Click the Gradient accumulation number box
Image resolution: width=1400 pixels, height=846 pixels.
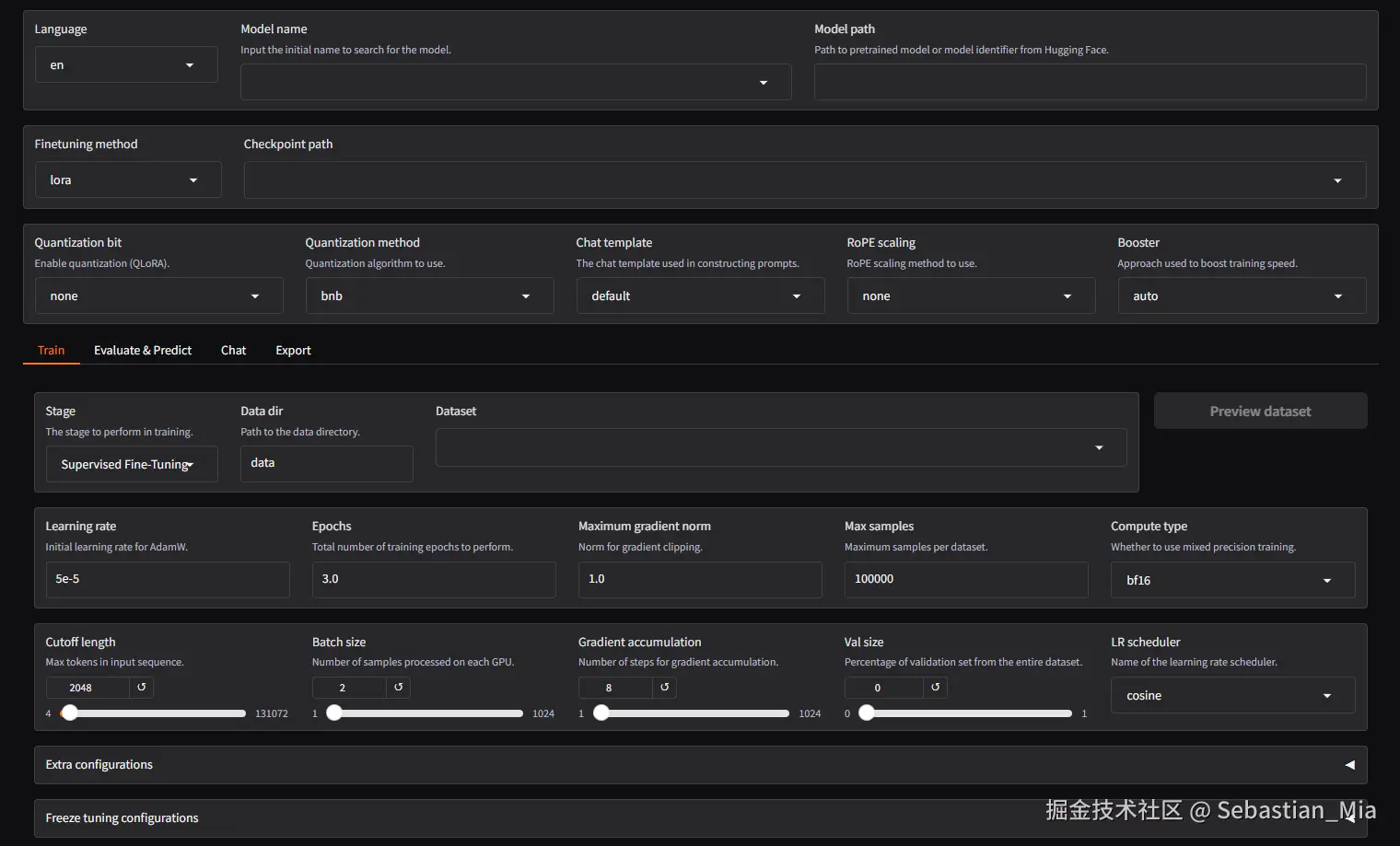(616, 688)
